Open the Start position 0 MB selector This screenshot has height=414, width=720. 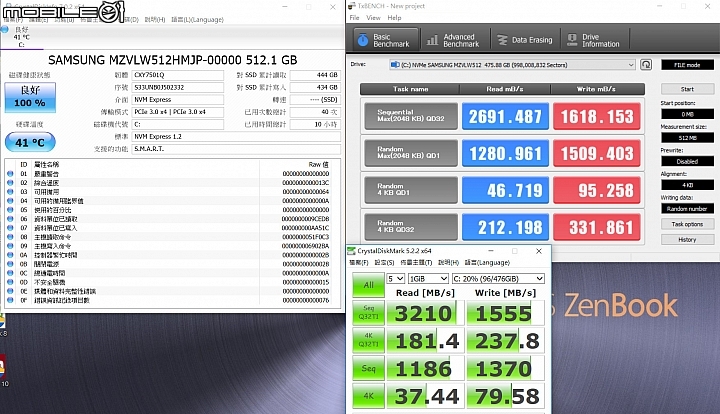click(687, 114)
